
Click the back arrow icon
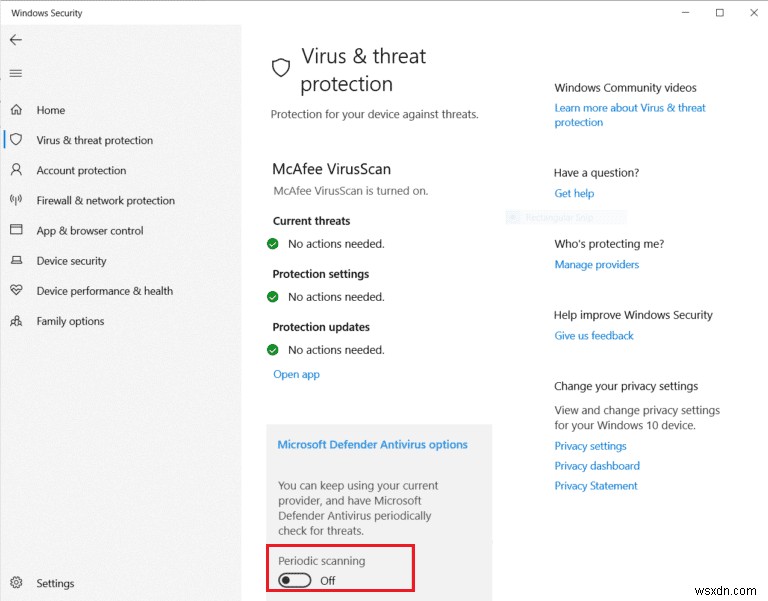click(x=15, y=40)
